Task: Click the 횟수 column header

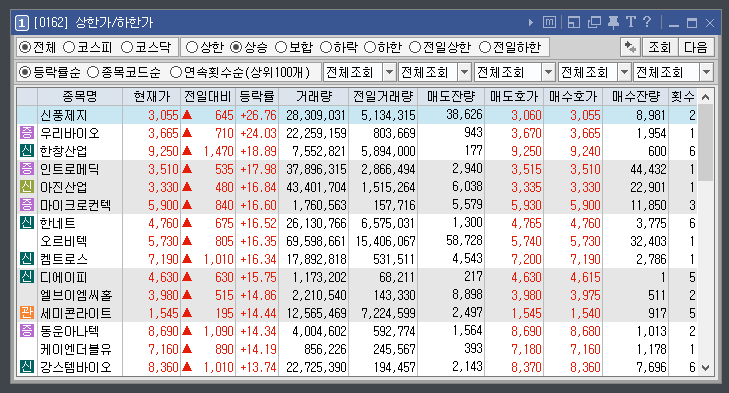Action: tap(683, 97)
